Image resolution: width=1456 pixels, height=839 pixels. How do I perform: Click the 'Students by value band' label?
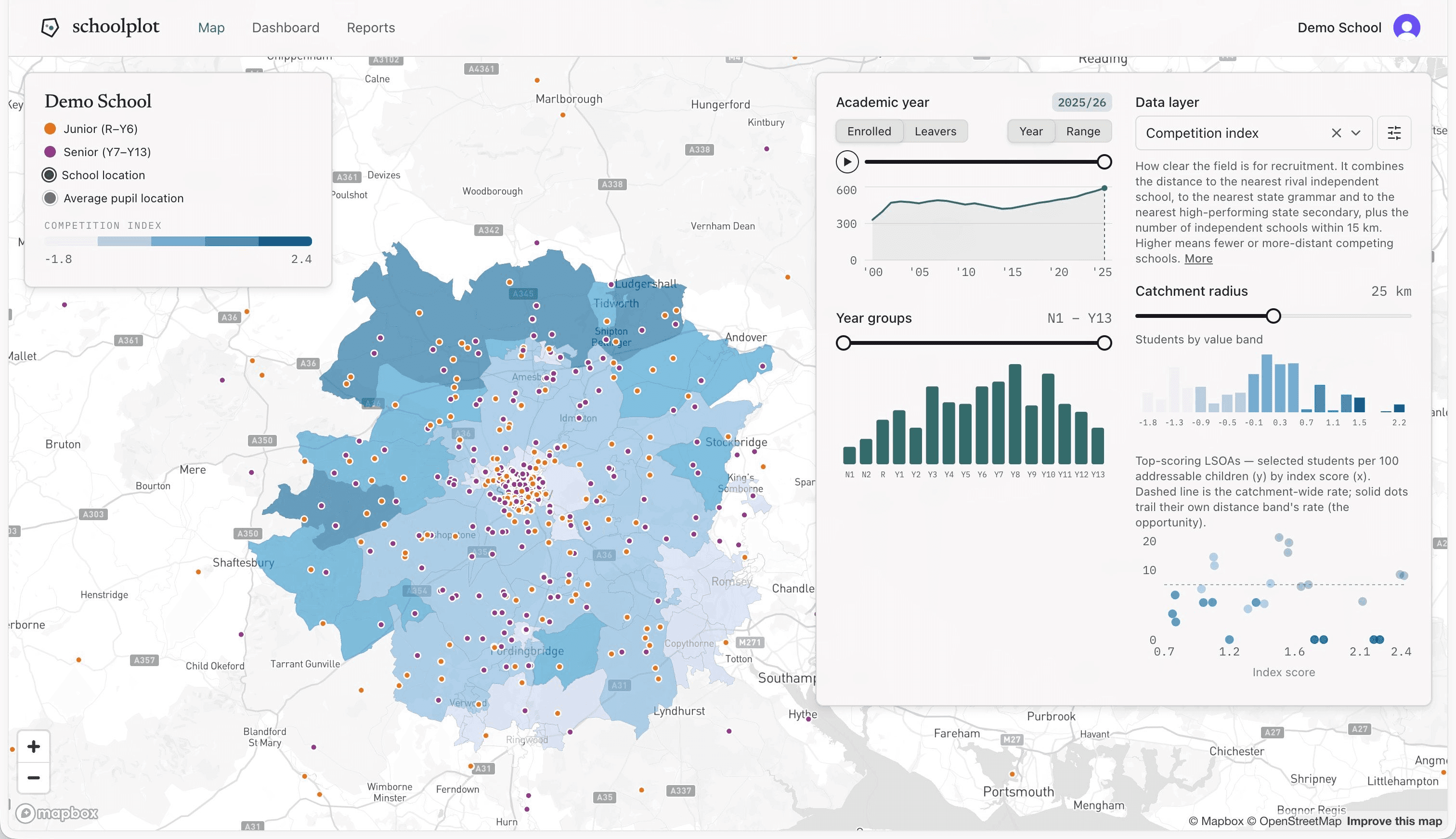(x=1198, y=340)
